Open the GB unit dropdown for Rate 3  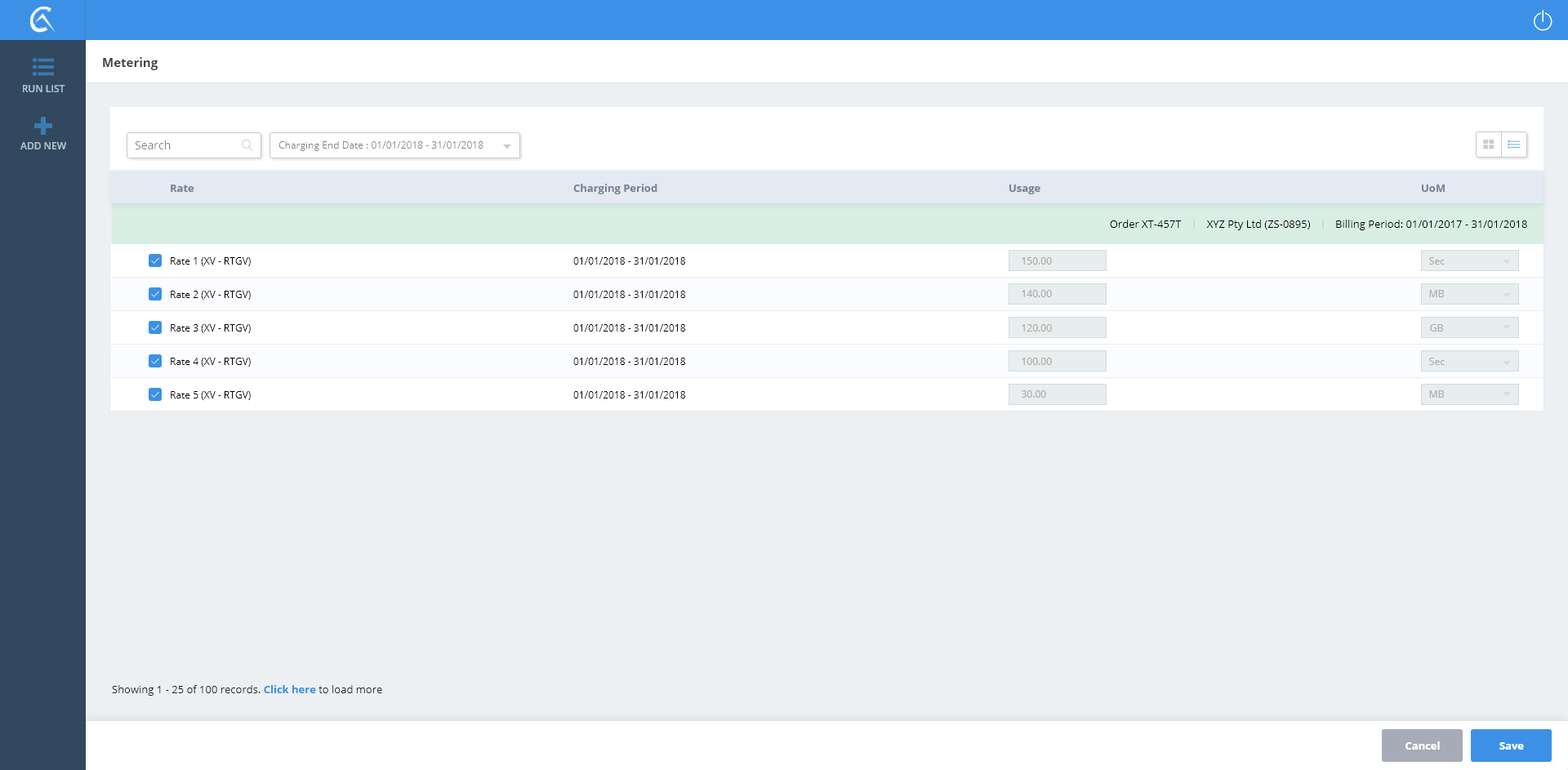[1468, 327]
